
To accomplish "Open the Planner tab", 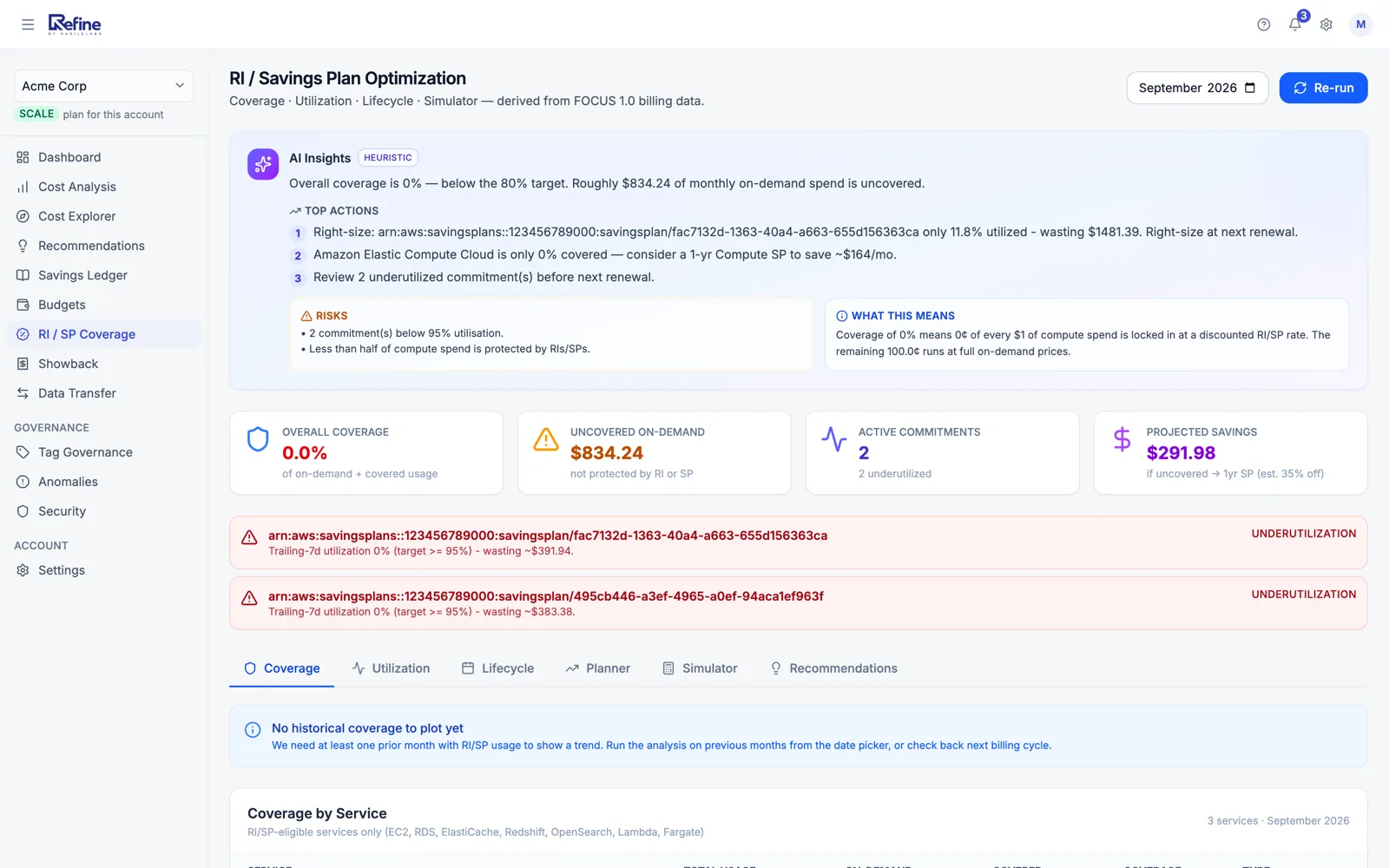I will click(x=597, y=668).
